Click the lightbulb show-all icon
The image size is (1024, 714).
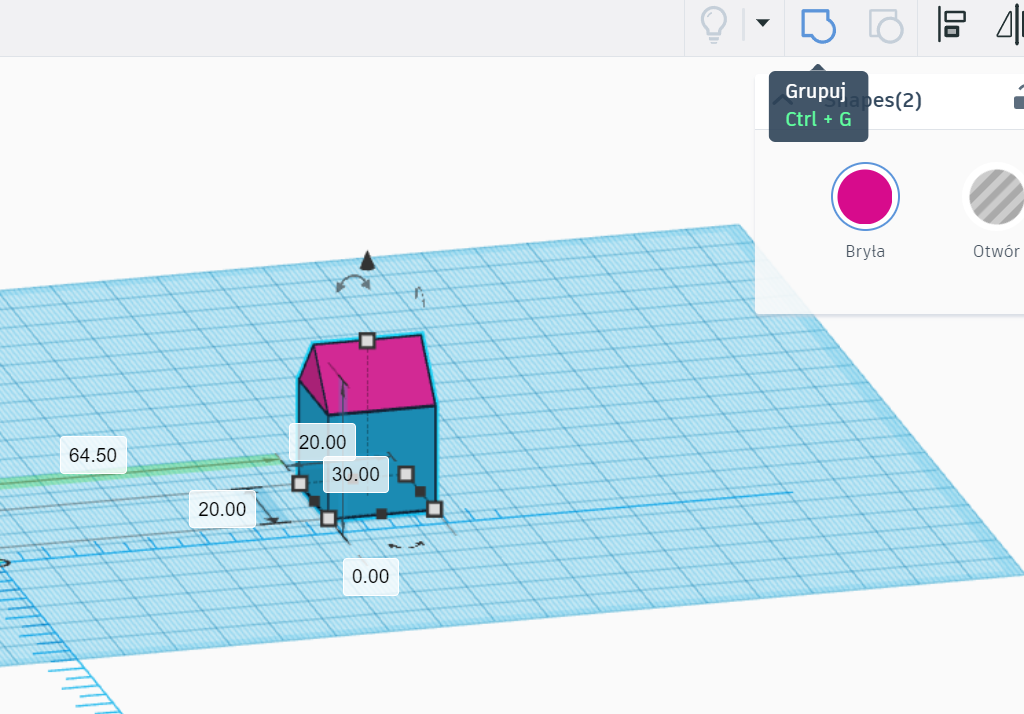click(713, 25)
